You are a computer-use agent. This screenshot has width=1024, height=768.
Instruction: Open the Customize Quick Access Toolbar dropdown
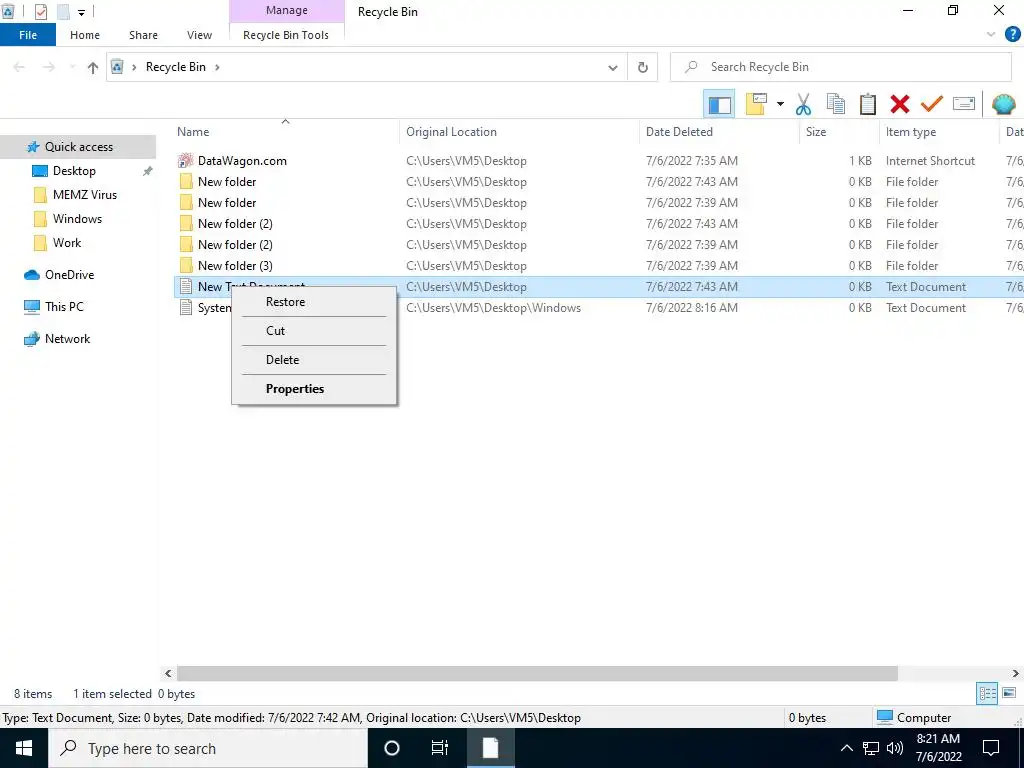[x=82, y=12]
